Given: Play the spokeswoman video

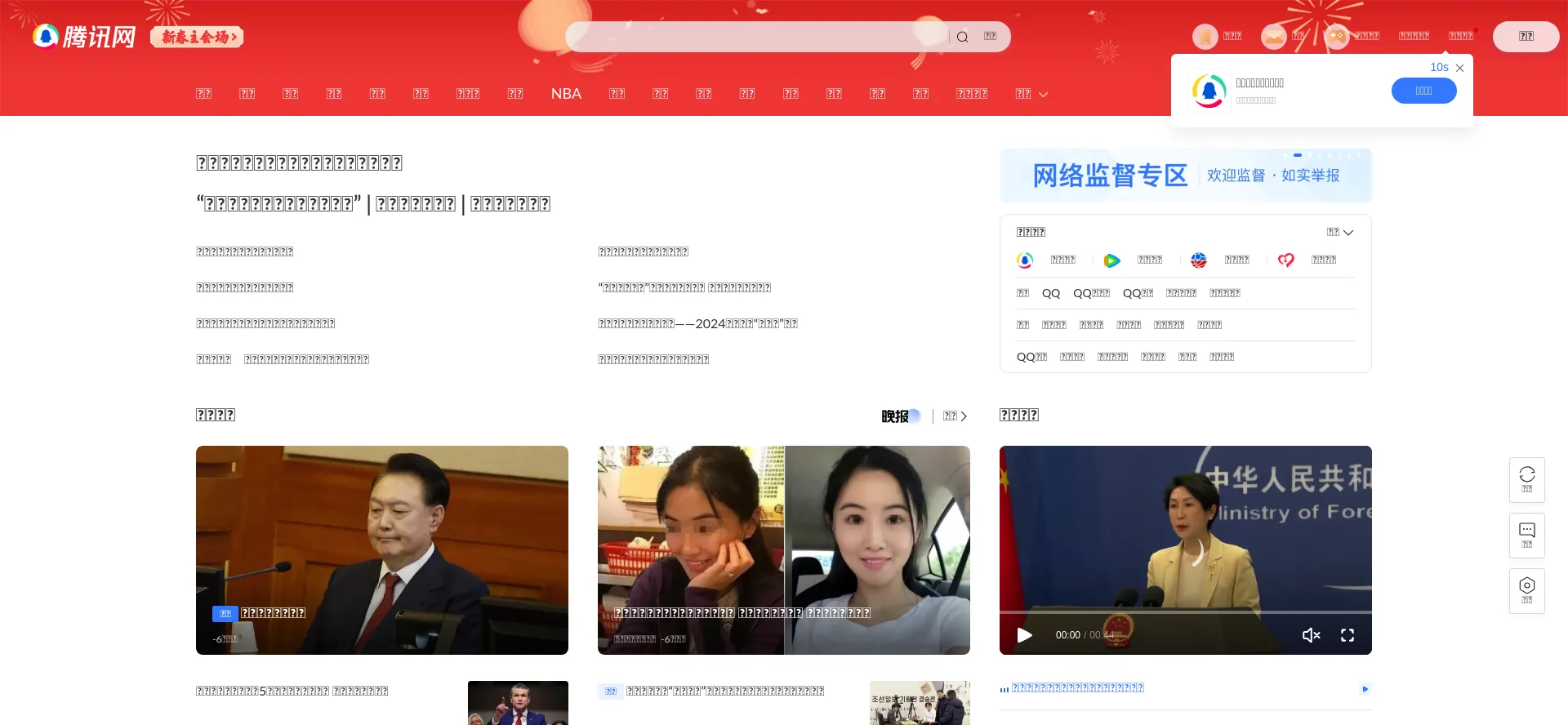Looking at the screenshot, I should [x=1025, y=635].
